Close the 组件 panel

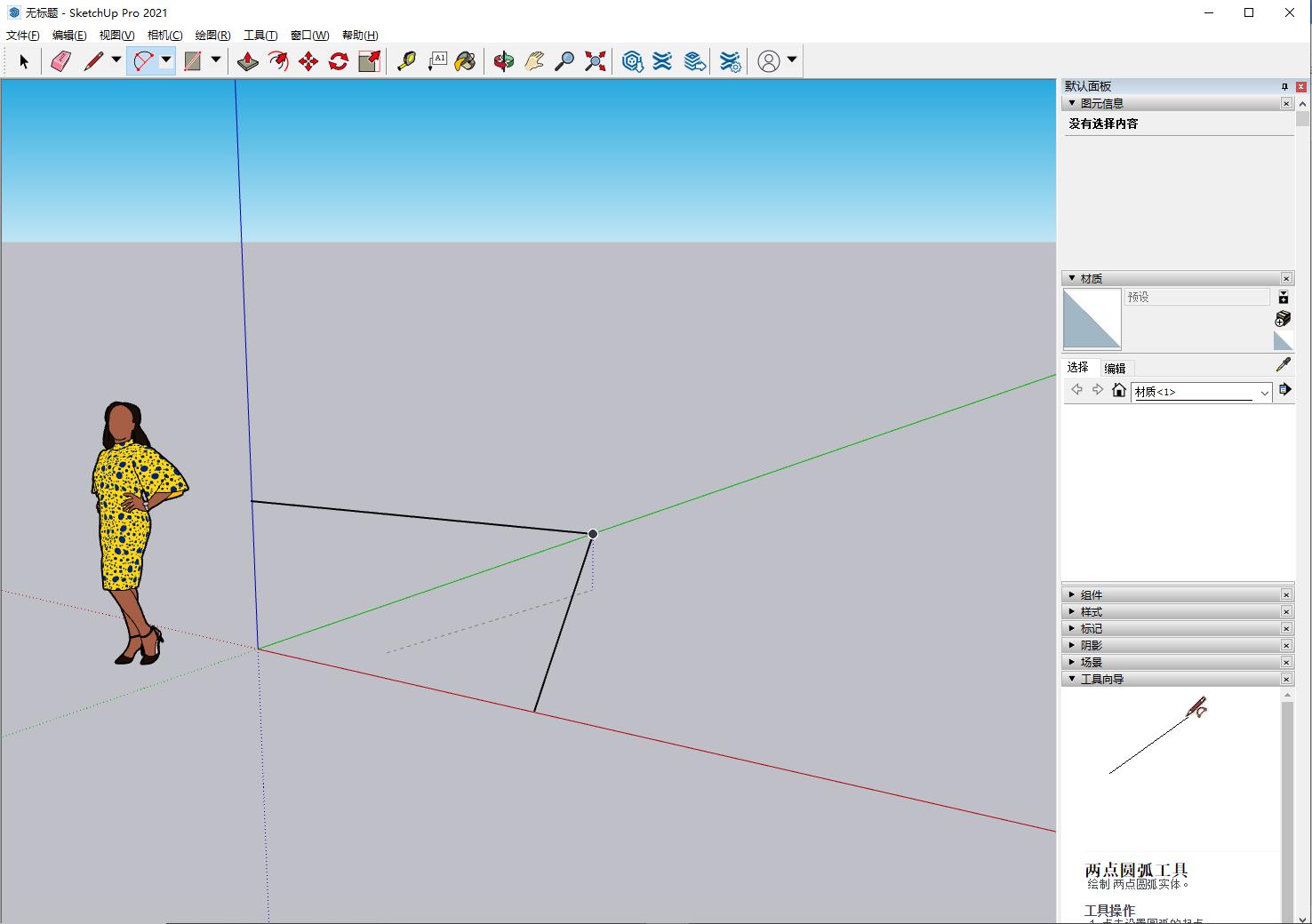point(1286,594)
